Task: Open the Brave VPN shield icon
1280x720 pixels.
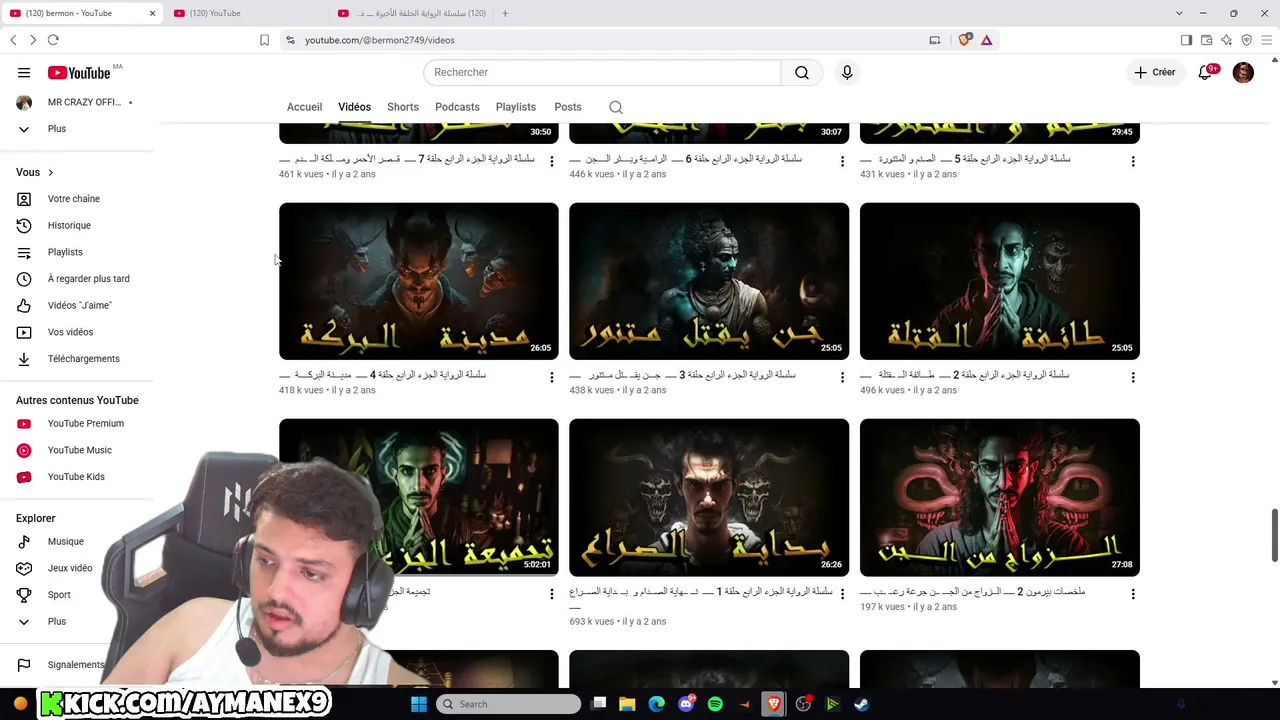Action: [1246, 40]
